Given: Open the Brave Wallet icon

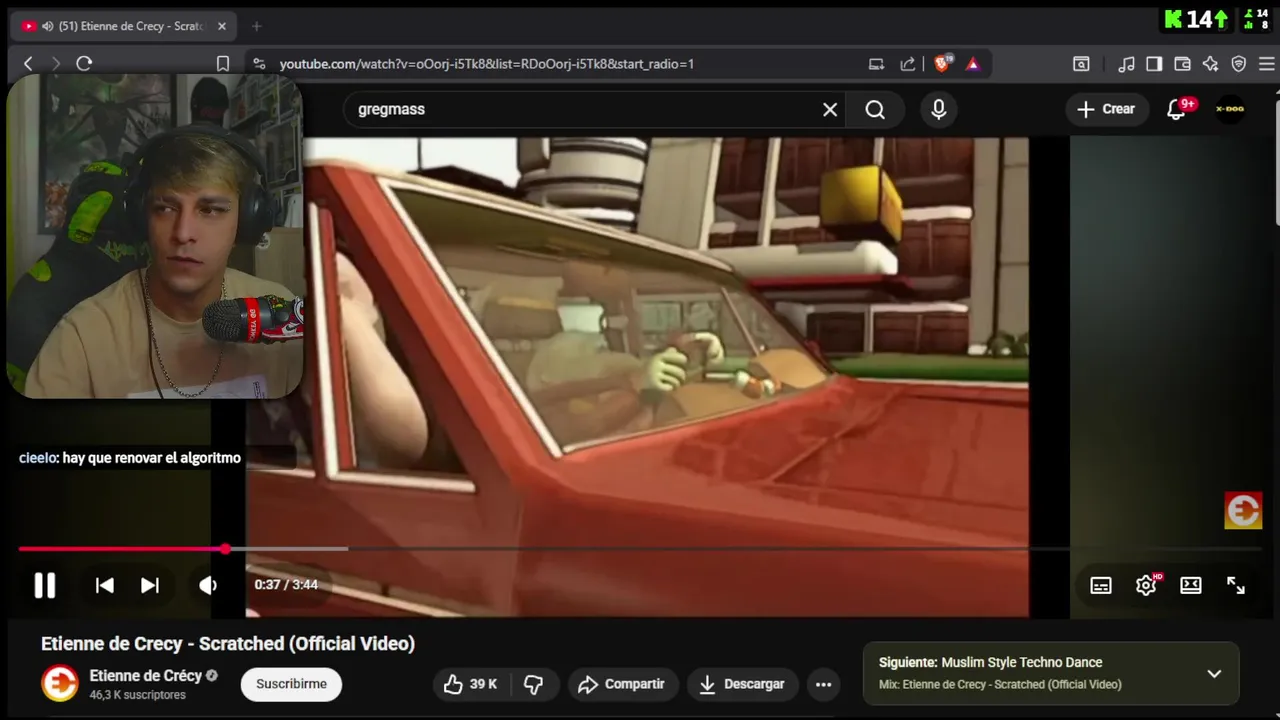Looking at the screenshot, I should coord(1182,64).
